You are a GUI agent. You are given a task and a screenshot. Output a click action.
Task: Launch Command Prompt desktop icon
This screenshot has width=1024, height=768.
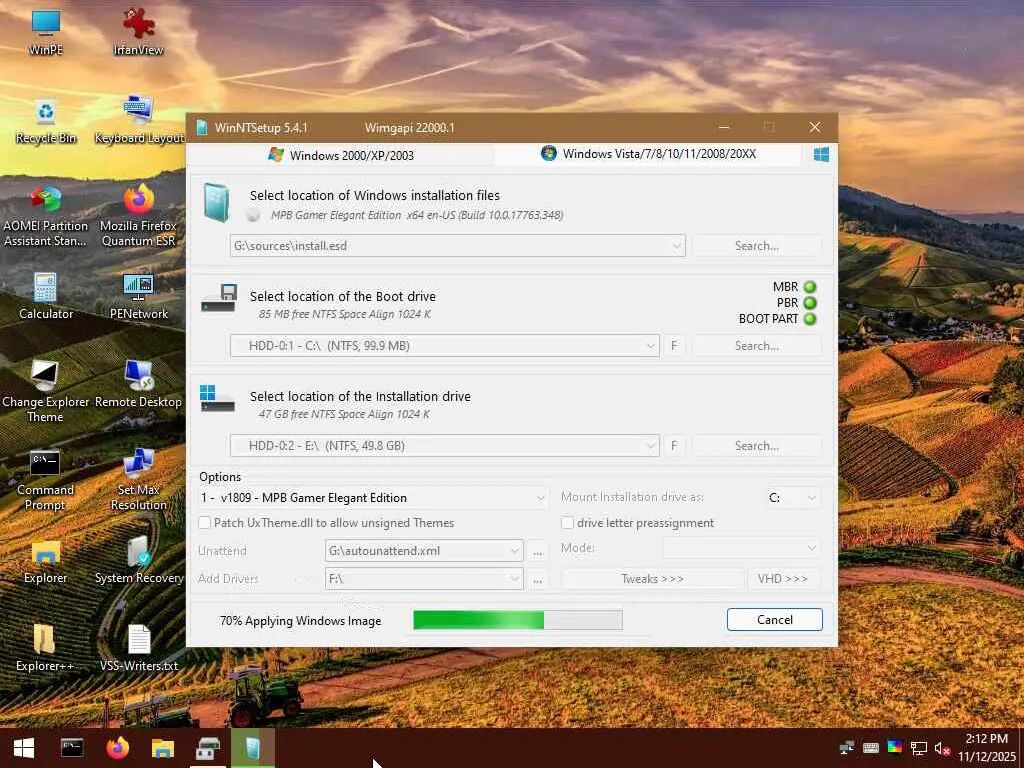point(45,479)
